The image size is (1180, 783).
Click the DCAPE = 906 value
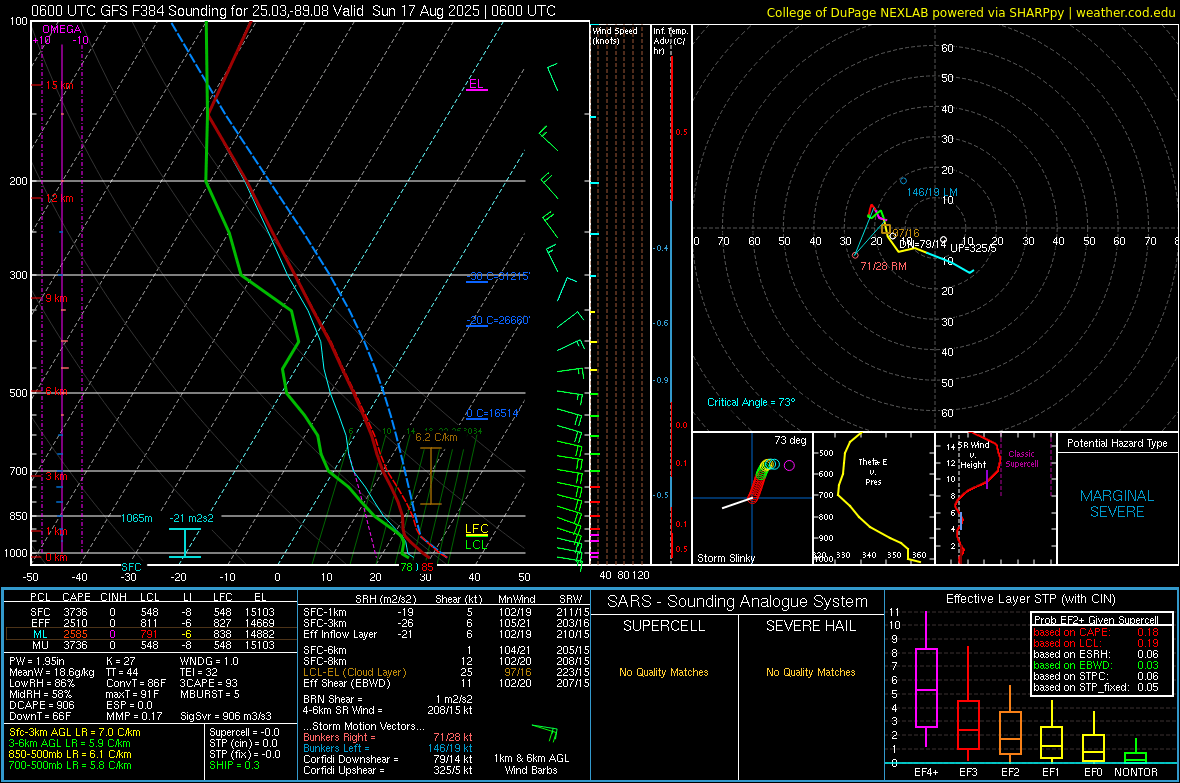pos(41,705)
